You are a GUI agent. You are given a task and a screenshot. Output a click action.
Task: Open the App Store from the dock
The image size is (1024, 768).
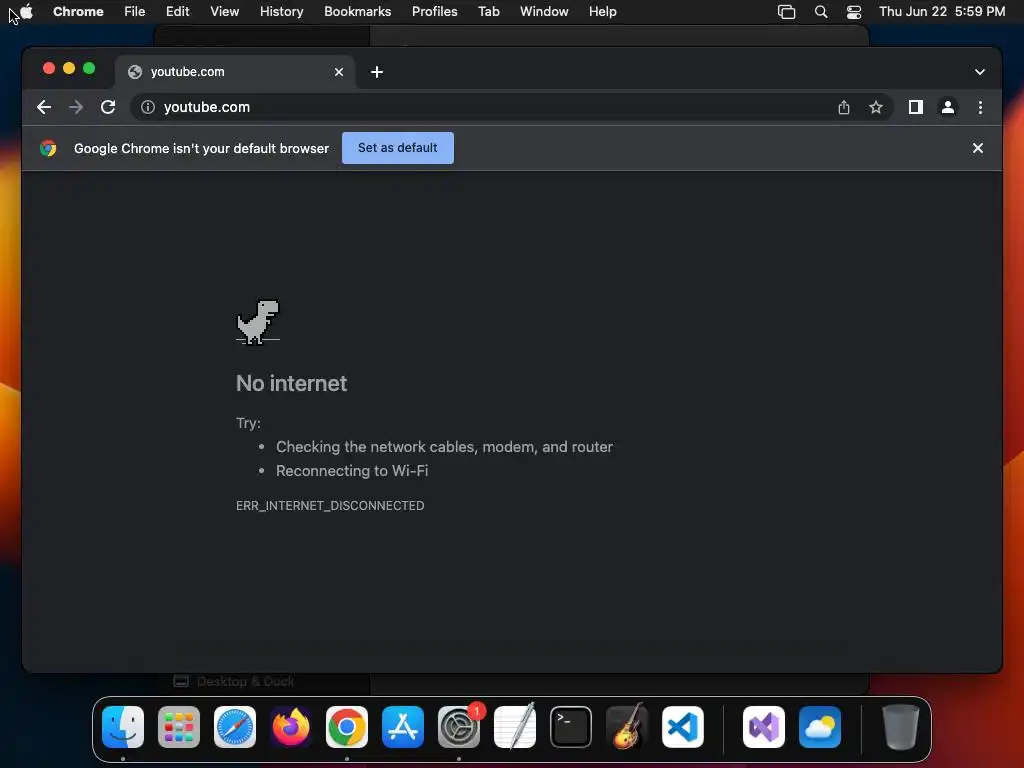click(403, 727)
